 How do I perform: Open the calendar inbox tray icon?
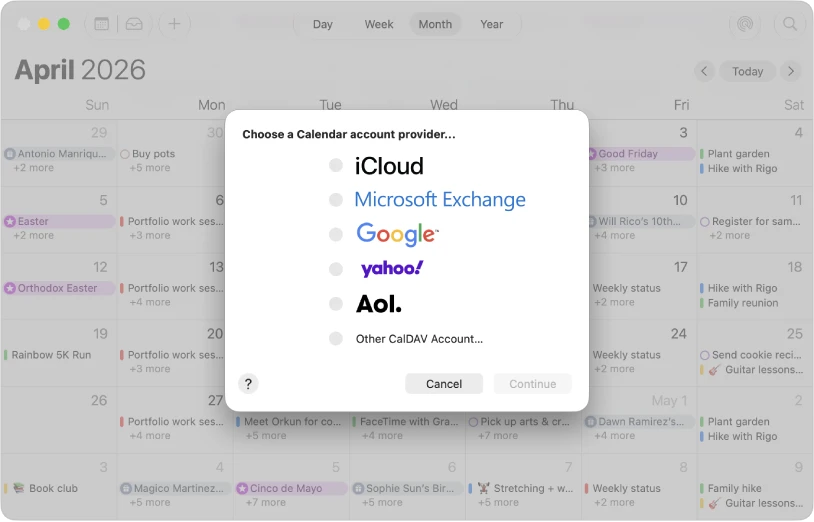(x=134, y=24)
